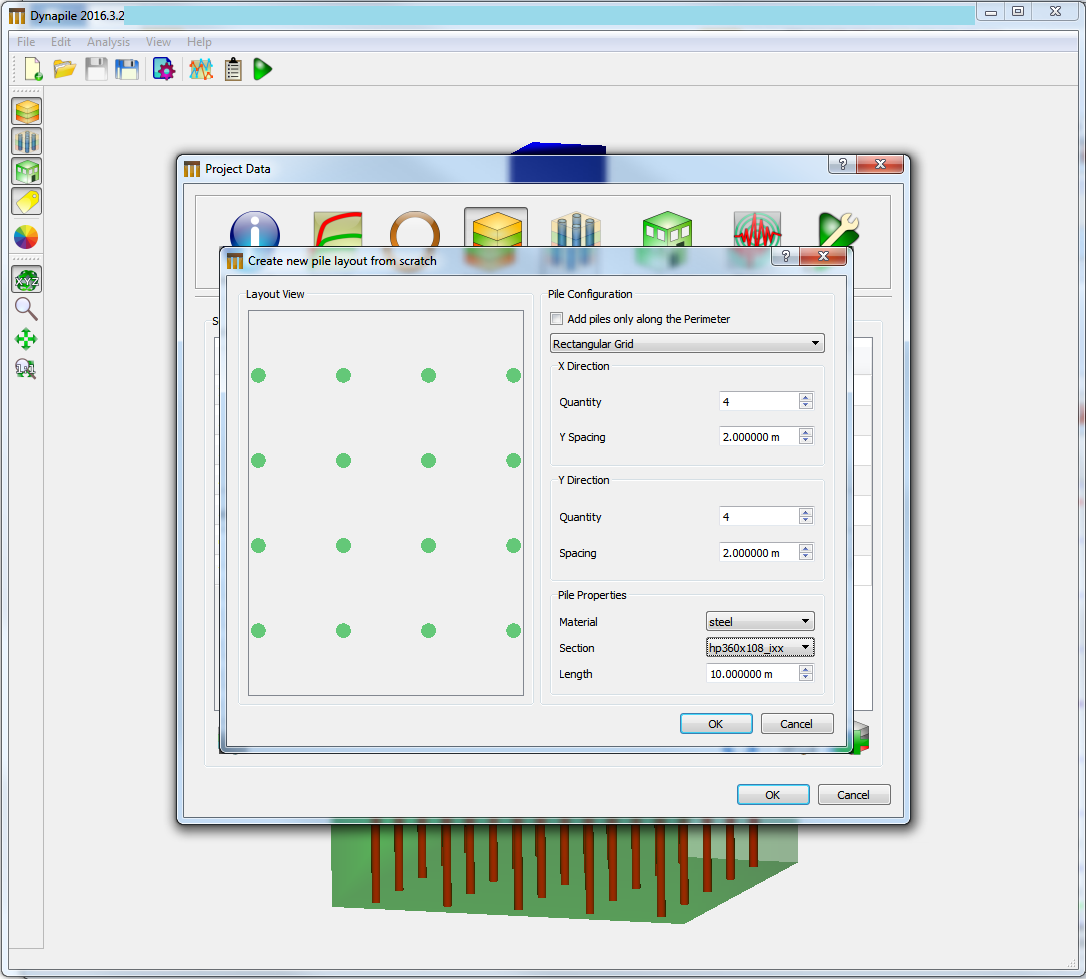Image resolution: width=1086 pixels, height=979 pixels.
Task: Click the X Direction Quantity input field
Action: [x=759, y=402]
